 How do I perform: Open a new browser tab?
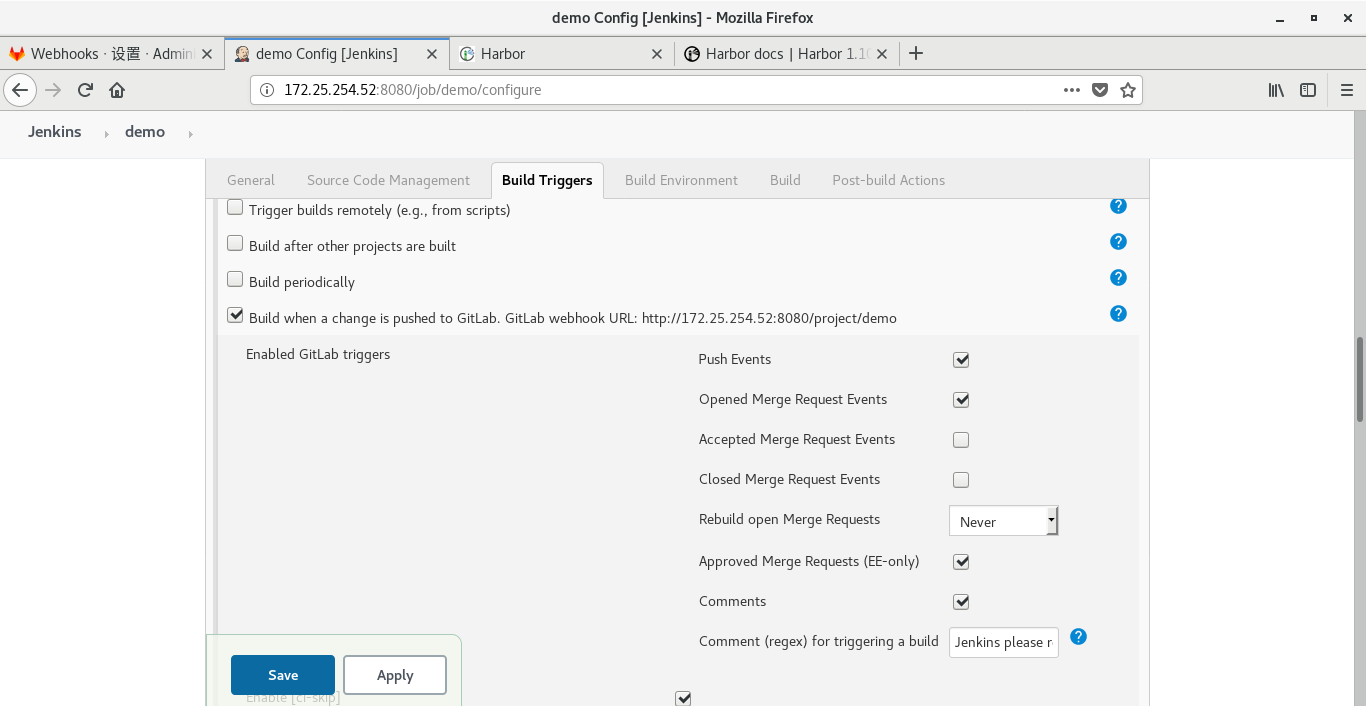(916, 53)
